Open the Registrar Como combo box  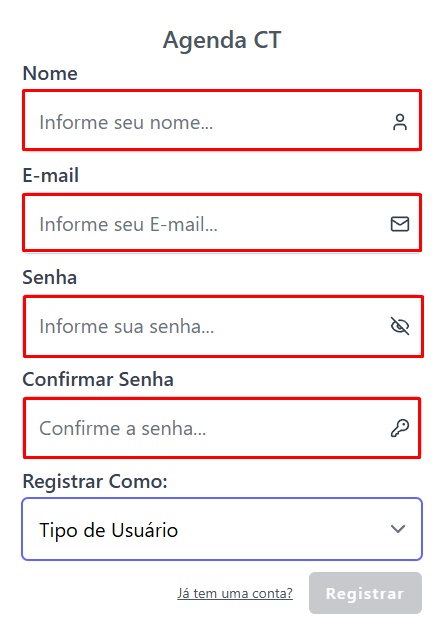click(x=222, y=529)
